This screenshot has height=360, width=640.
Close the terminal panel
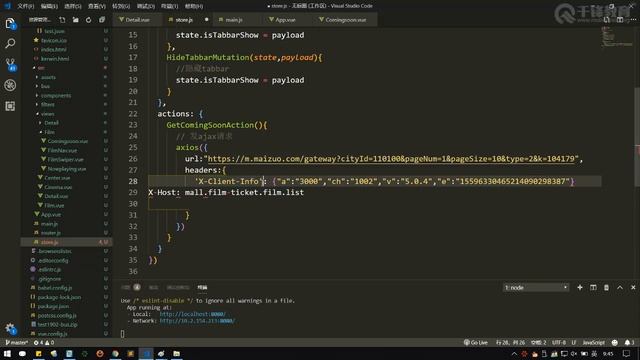tap(633, 287)
